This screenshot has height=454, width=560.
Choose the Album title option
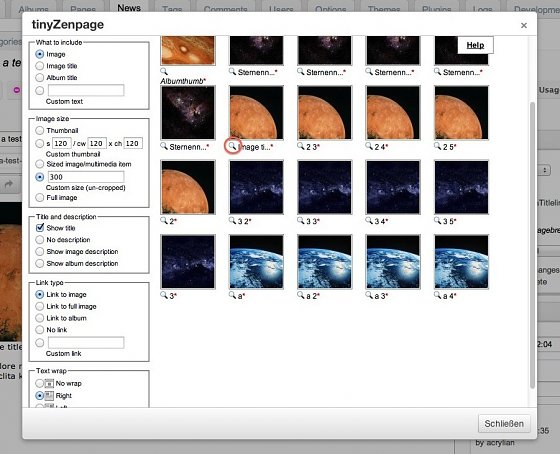coord(40,78)
